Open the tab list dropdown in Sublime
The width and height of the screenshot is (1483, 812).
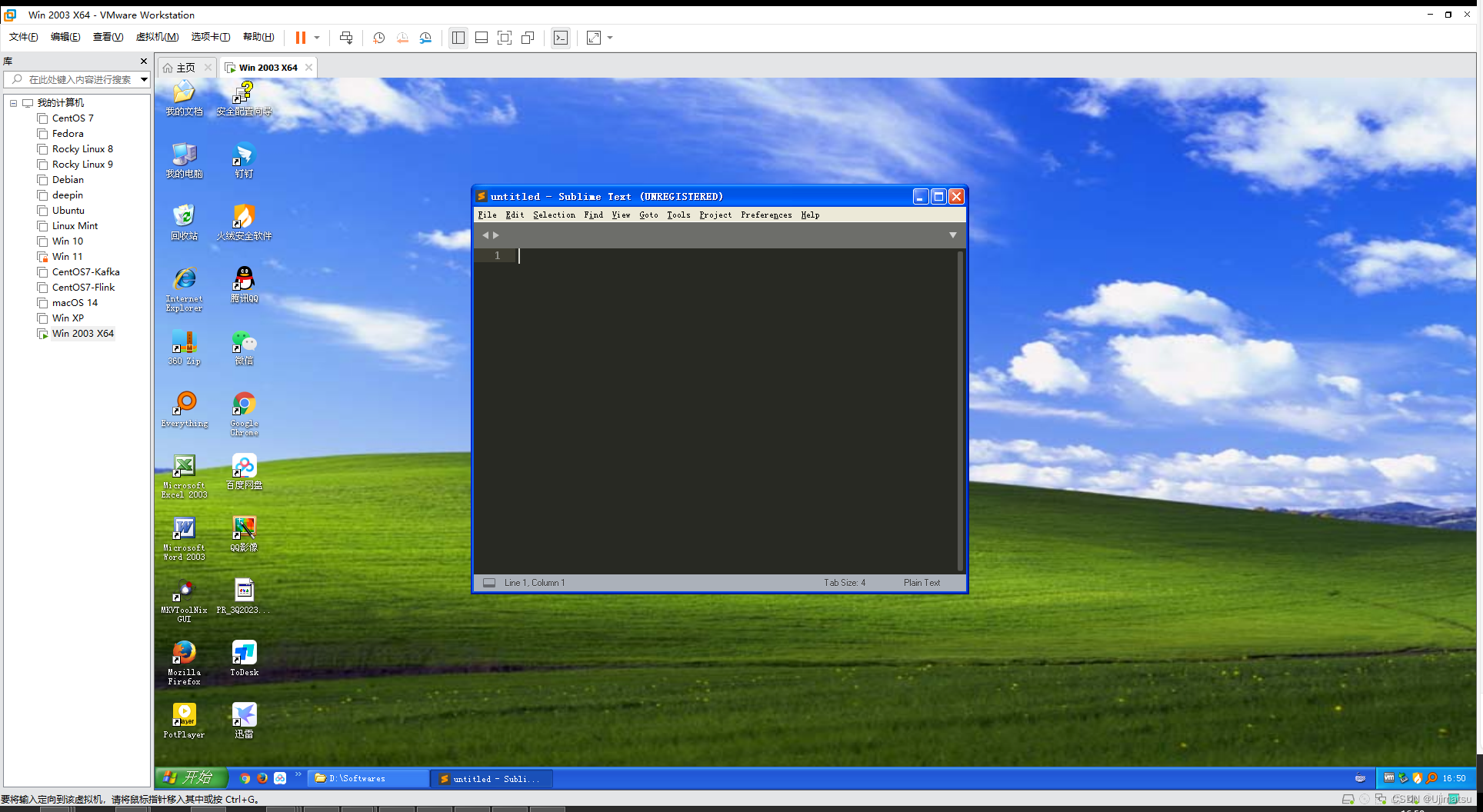[953, 235]
